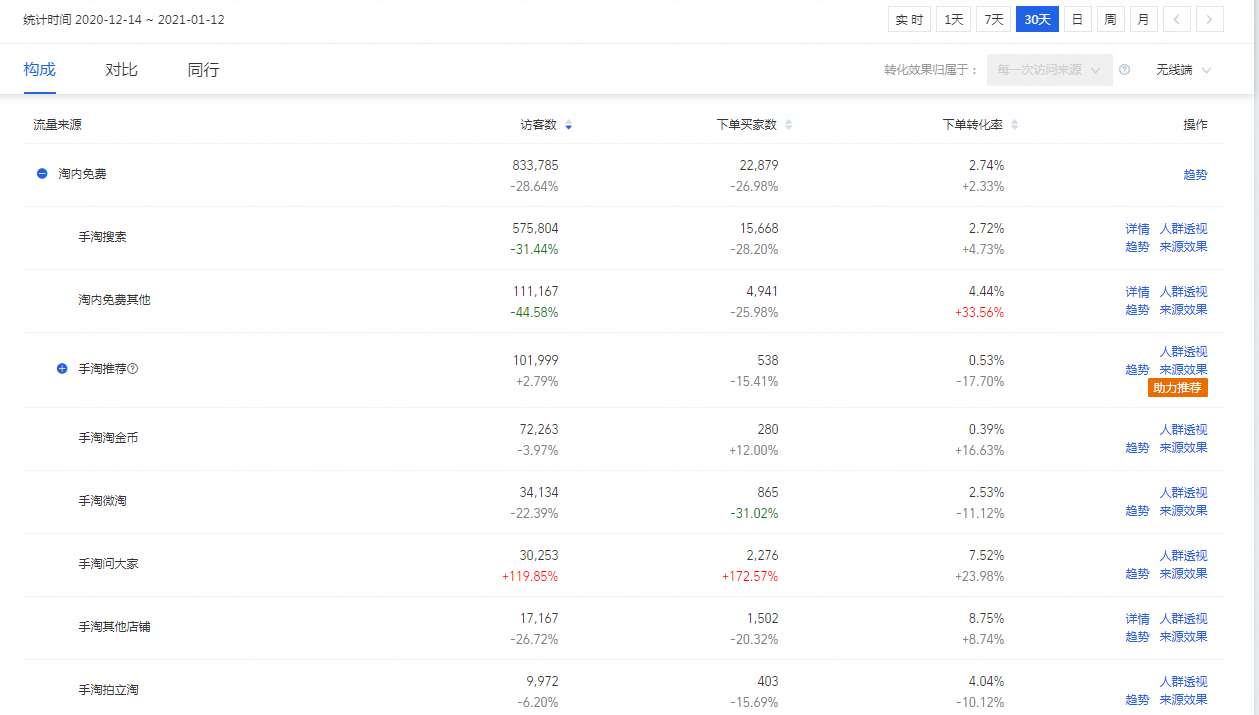Select the 7天 time range
This screenshot has height=715, width=1259.
(993, 19)
